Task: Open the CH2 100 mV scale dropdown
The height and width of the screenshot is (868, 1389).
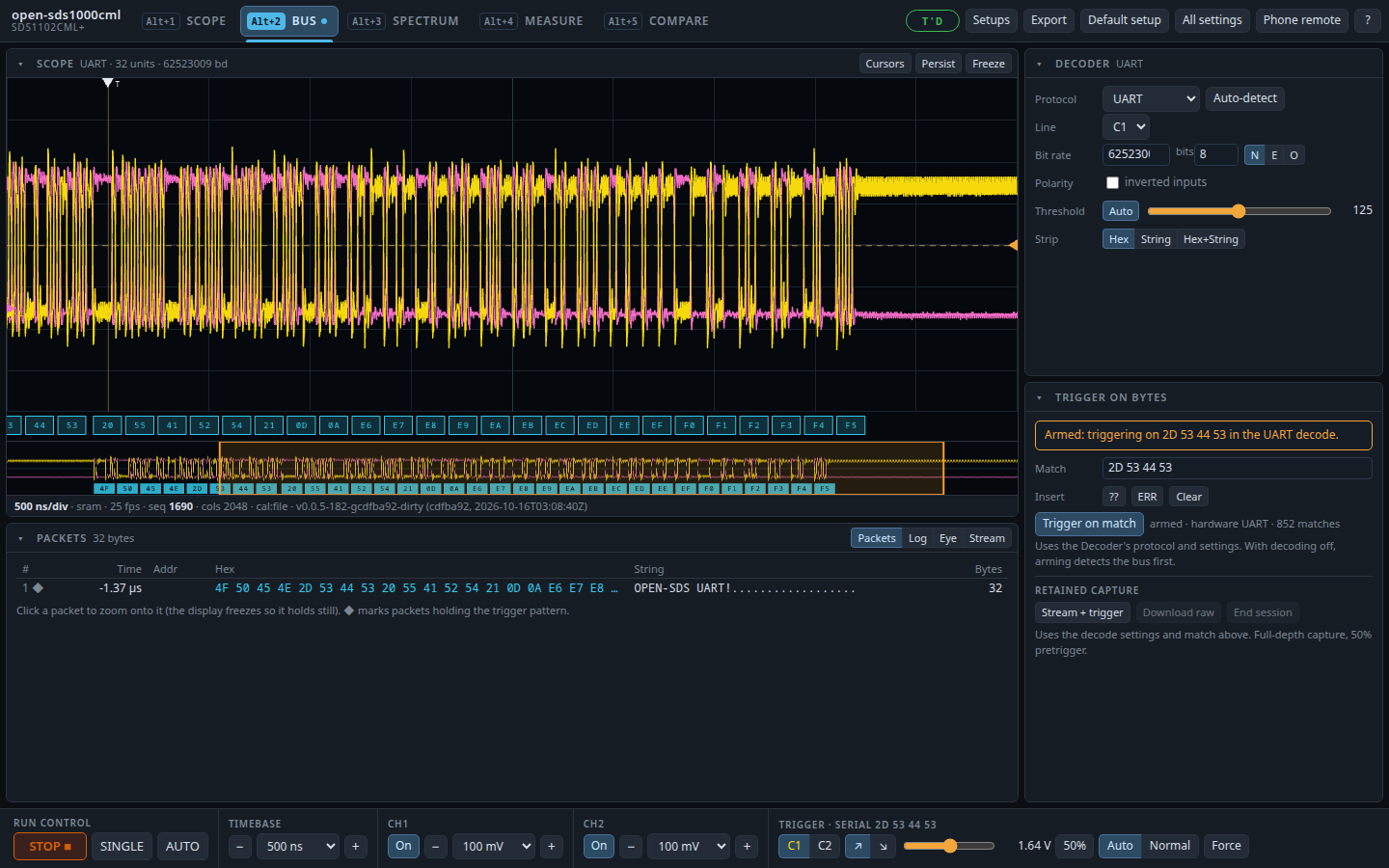Action: (x=689, y=847)
